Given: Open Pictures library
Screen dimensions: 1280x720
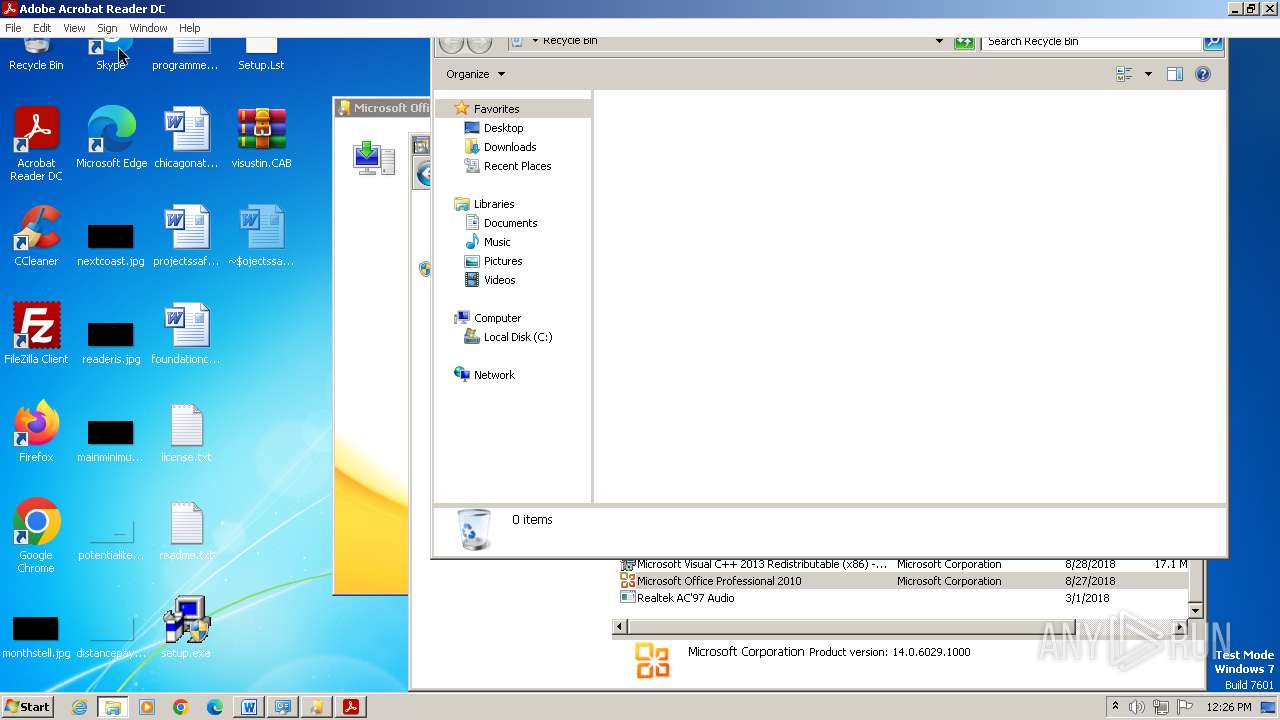Looking at the screenshot, I should 503,261.
